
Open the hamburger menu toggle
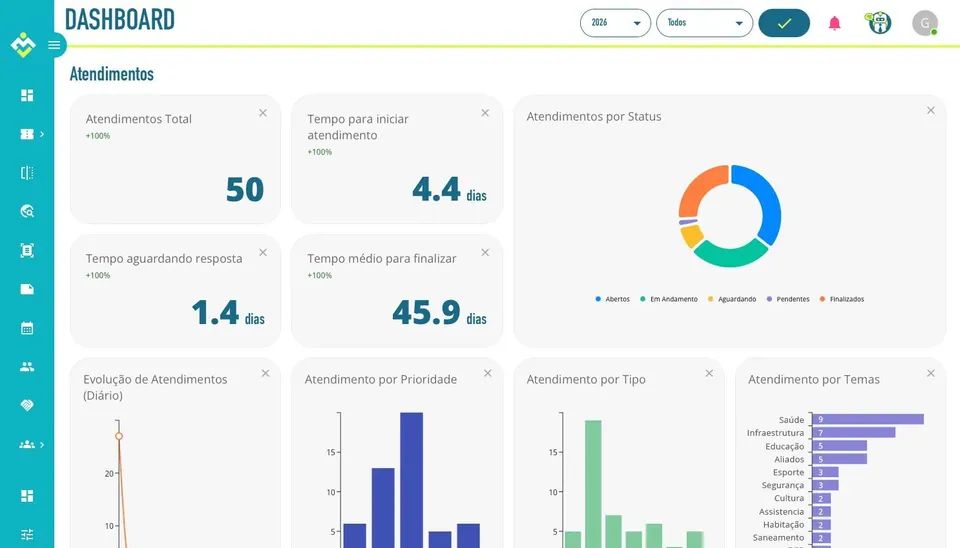point(54,45)
